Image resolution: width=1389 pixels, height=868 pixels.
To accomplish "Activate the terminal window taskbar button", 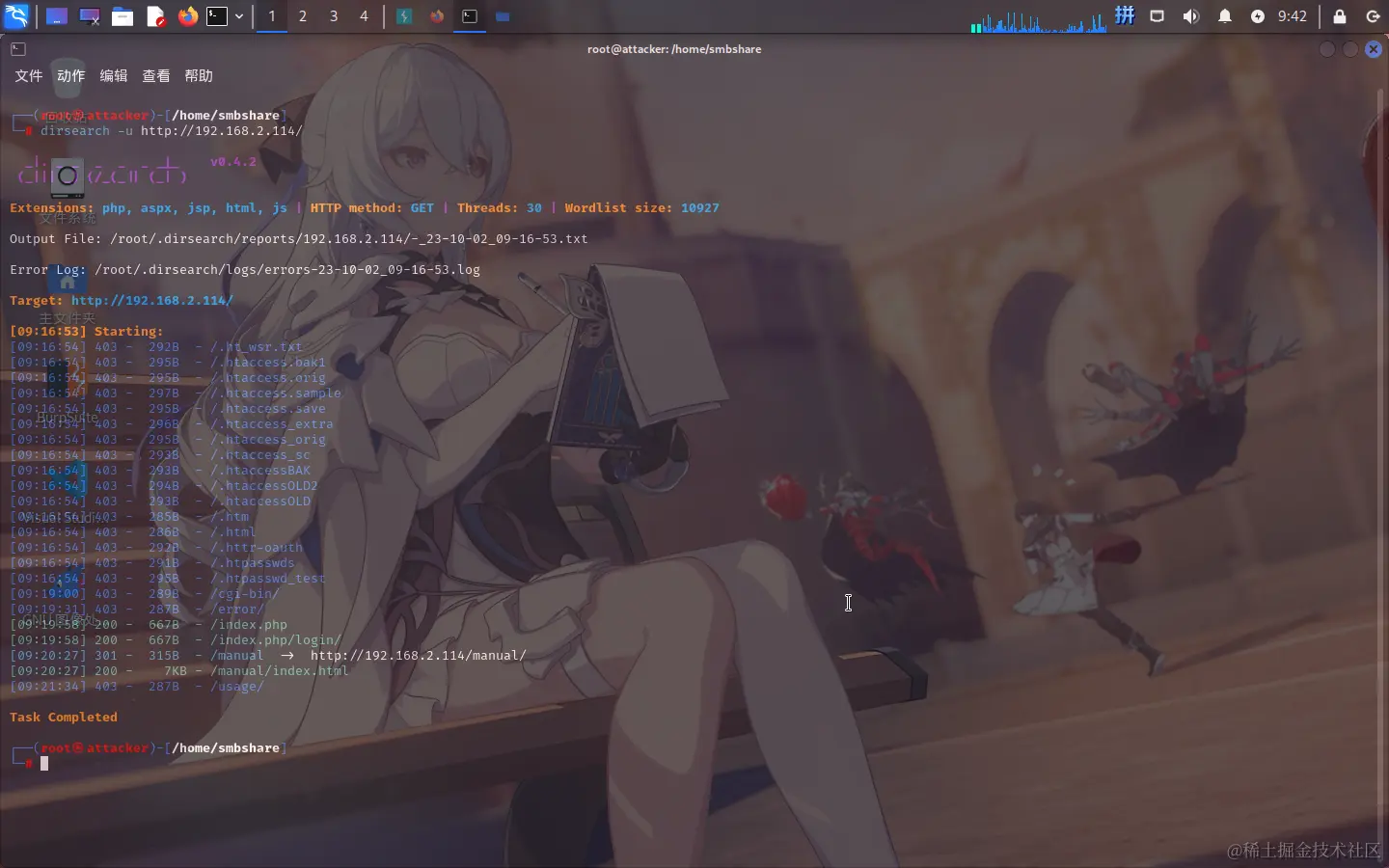I will click(x=470, y=16).
